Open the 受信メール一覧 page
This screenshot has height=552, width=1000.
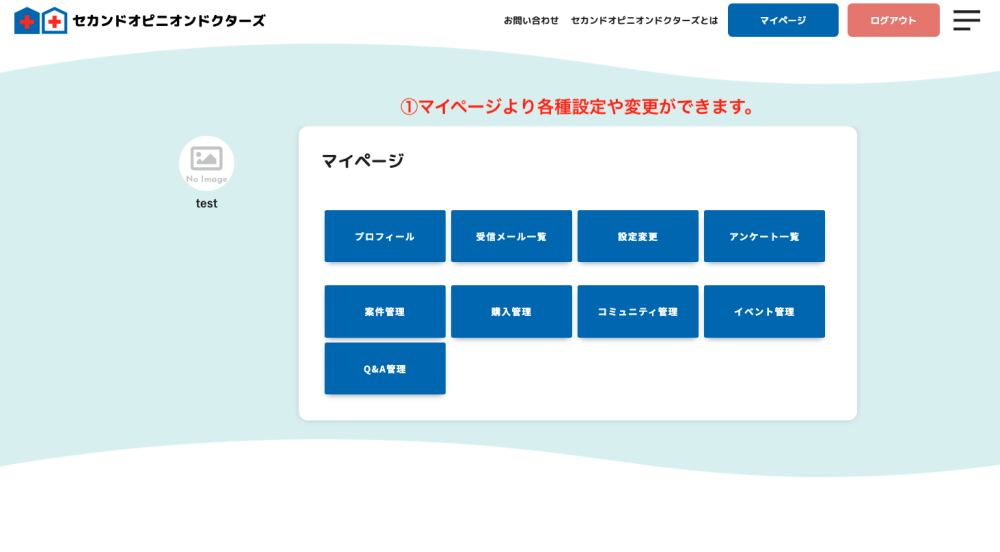[511, 236]
